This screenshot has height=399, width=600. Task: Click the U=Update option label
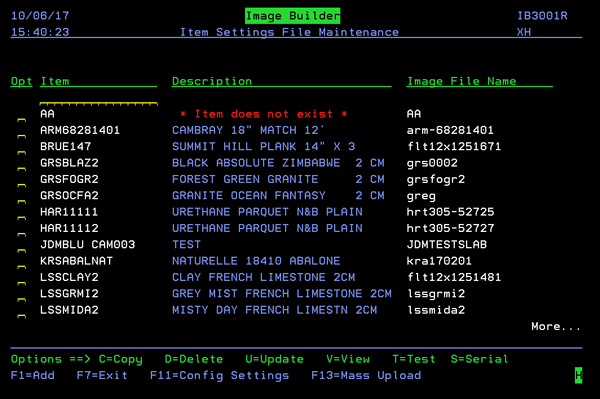pos(274,359)
